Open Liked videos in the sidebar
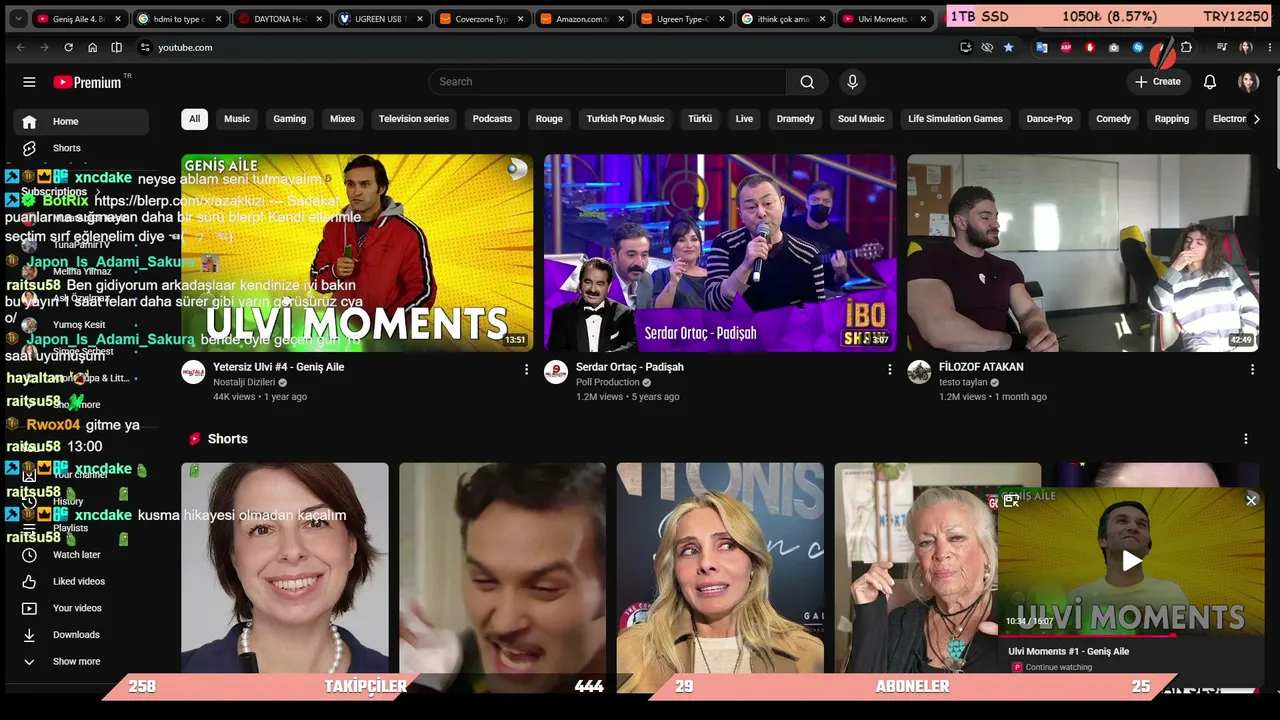The width and height of the screenshot is (1280, 720). [81, 582]
